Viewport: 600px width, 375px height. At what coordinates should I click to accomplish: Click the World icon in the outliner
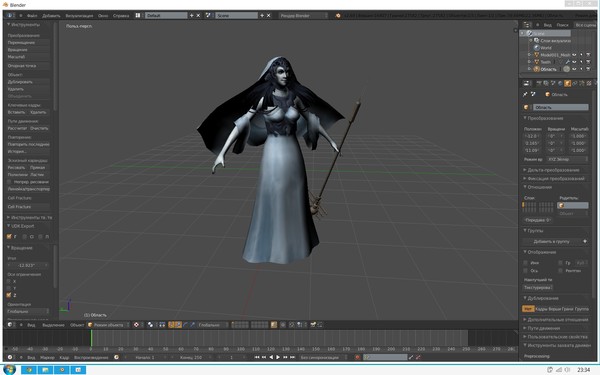pos(536,48)
